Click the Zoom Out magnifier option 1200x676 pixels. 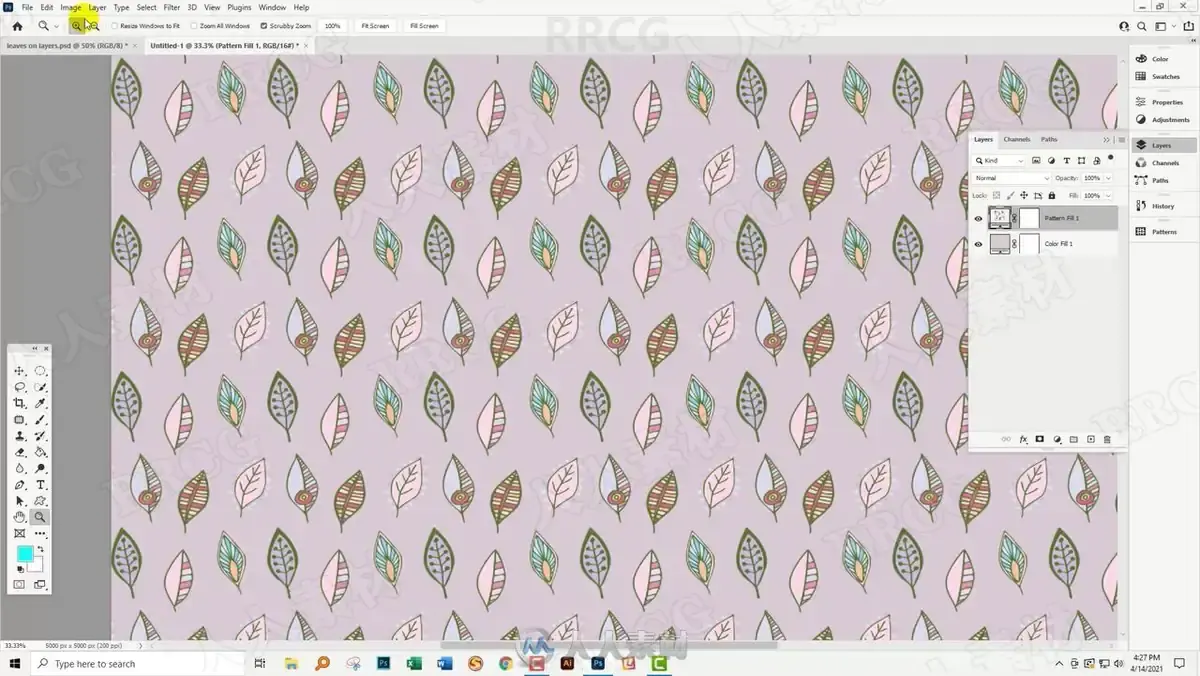point(93,25)
